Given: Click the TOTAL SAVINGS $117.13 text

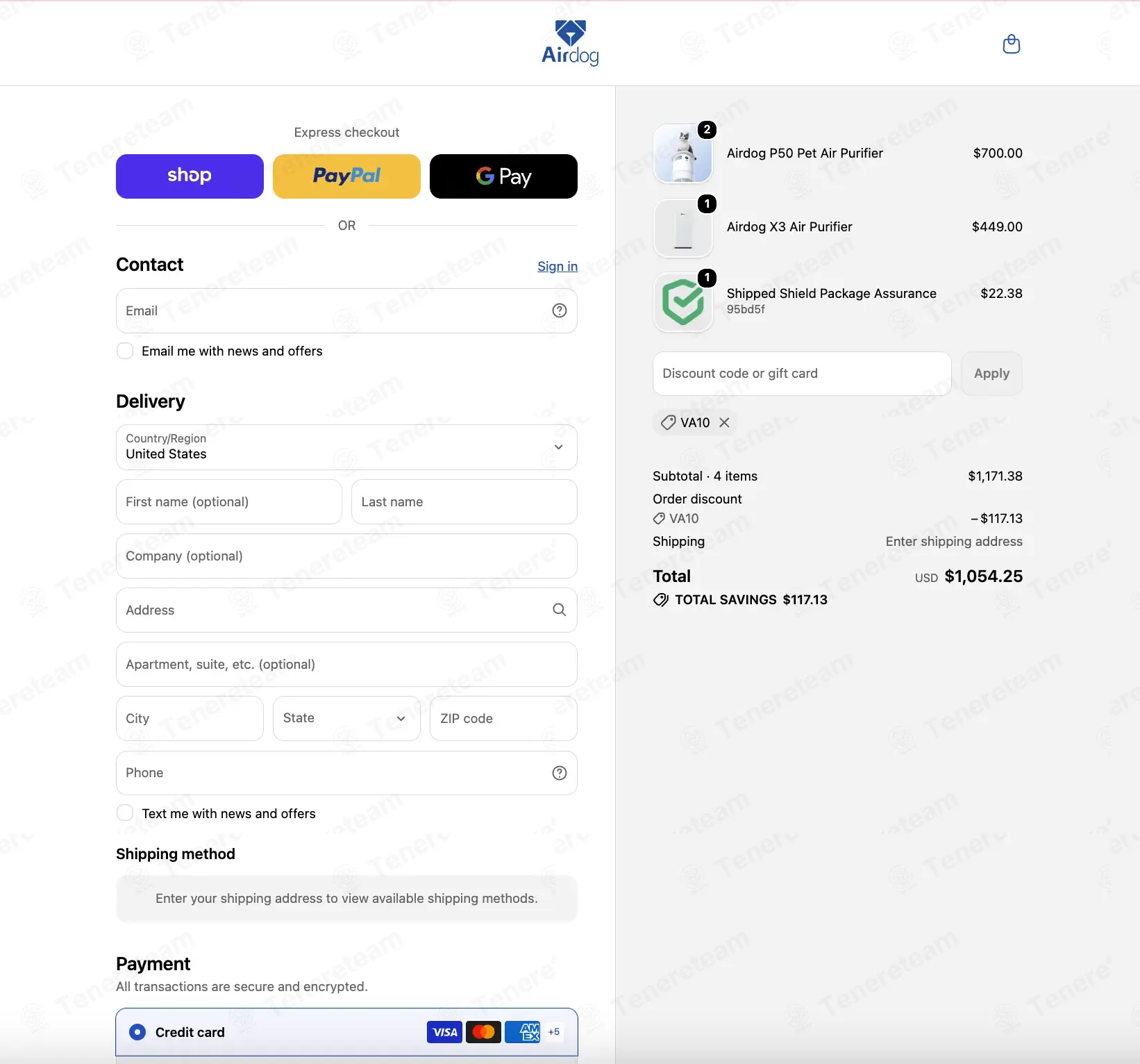Looking at the screenshot, I should click(x=751, y=600).
